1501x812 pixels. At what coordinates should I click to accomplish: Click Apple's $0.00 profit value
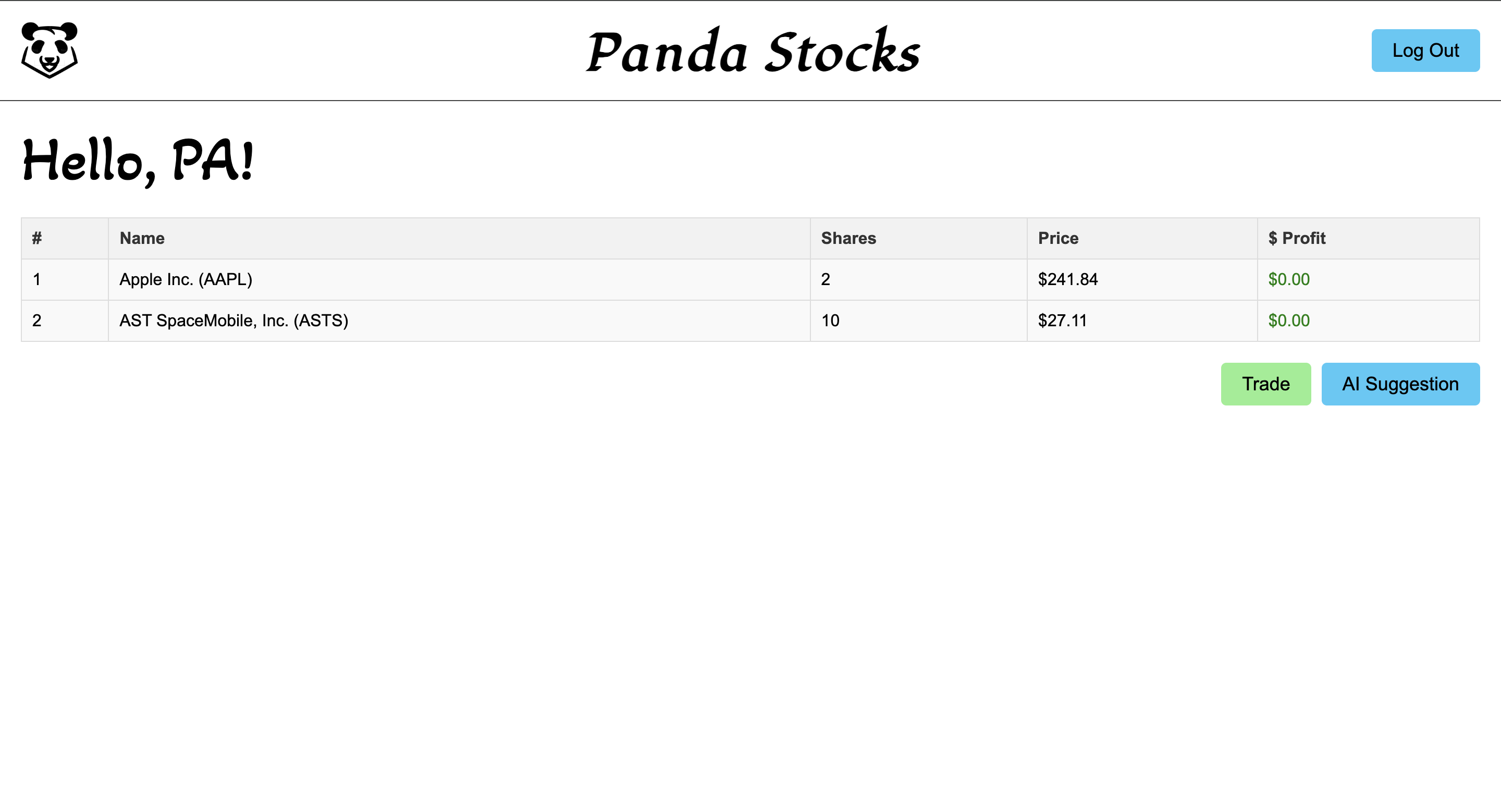point(1289,279)
